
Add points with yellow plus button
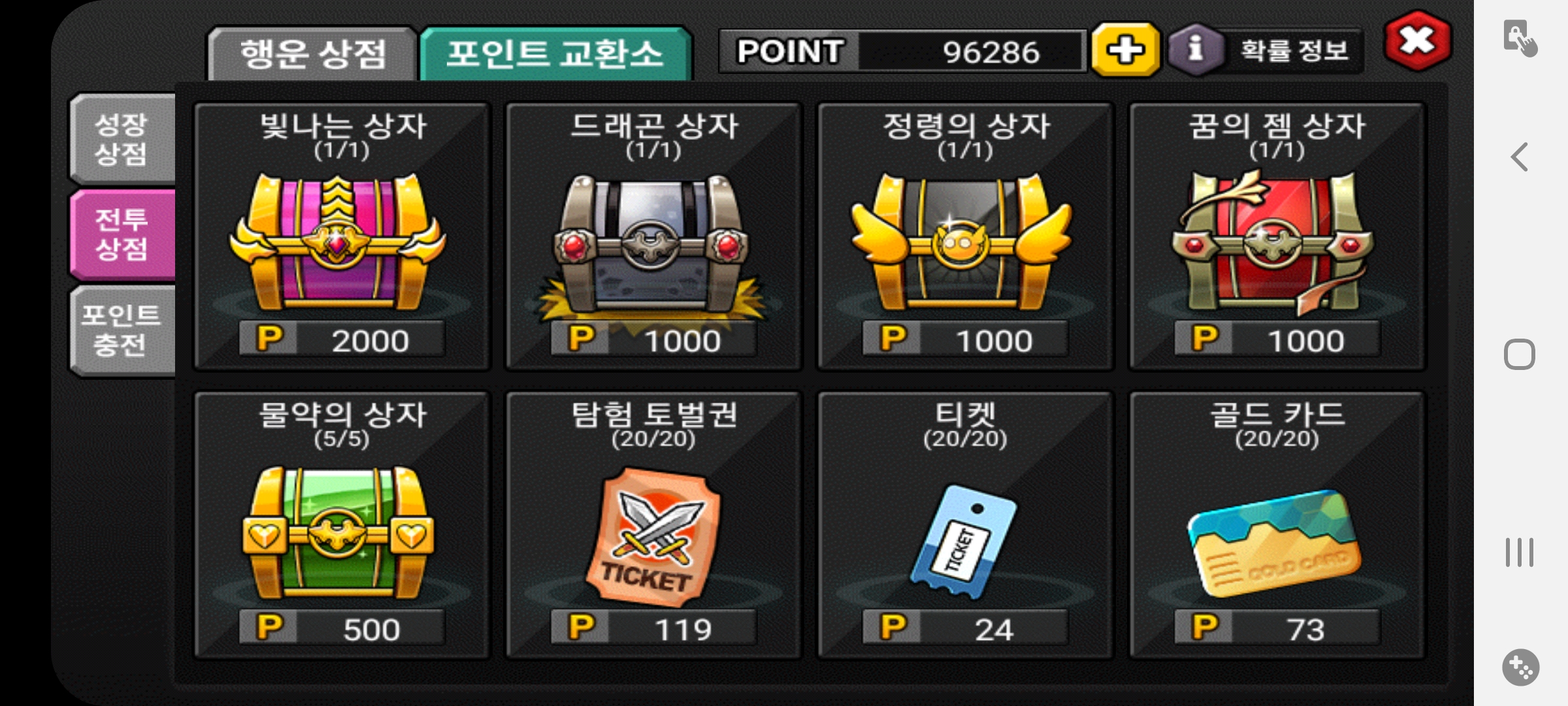[1125, 50]
